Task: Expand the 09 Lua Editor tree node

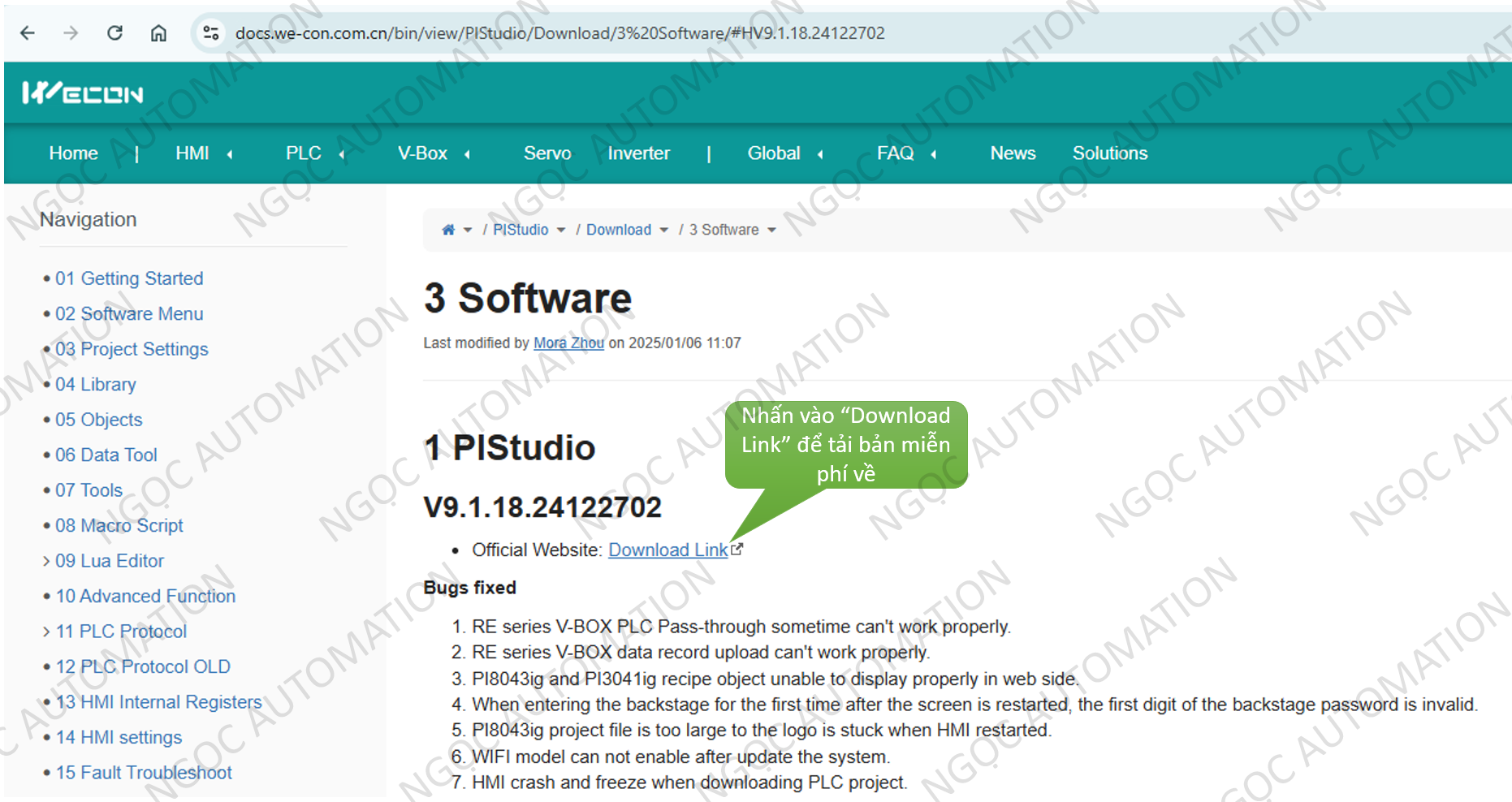Action: (x=46, y=561)
